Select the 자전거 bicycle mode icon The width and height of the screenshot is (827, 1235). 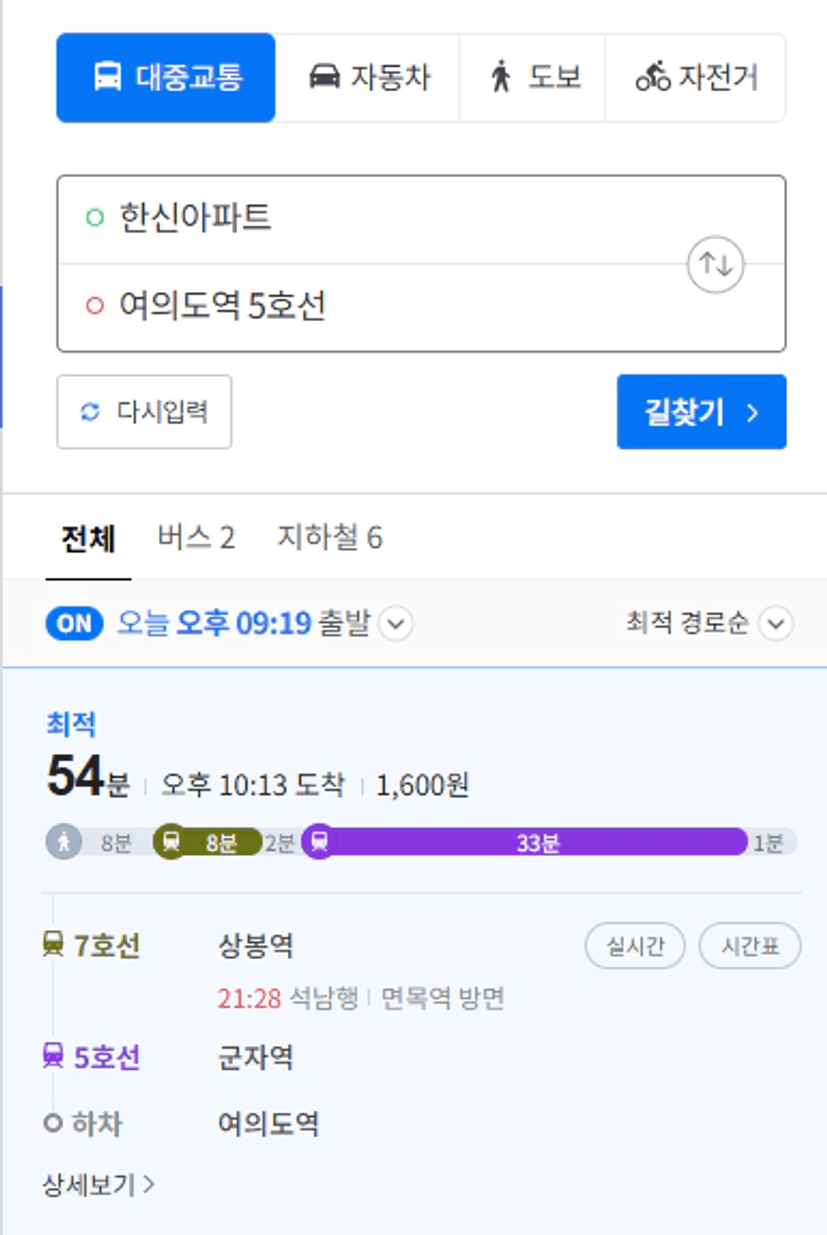[653, 77]
